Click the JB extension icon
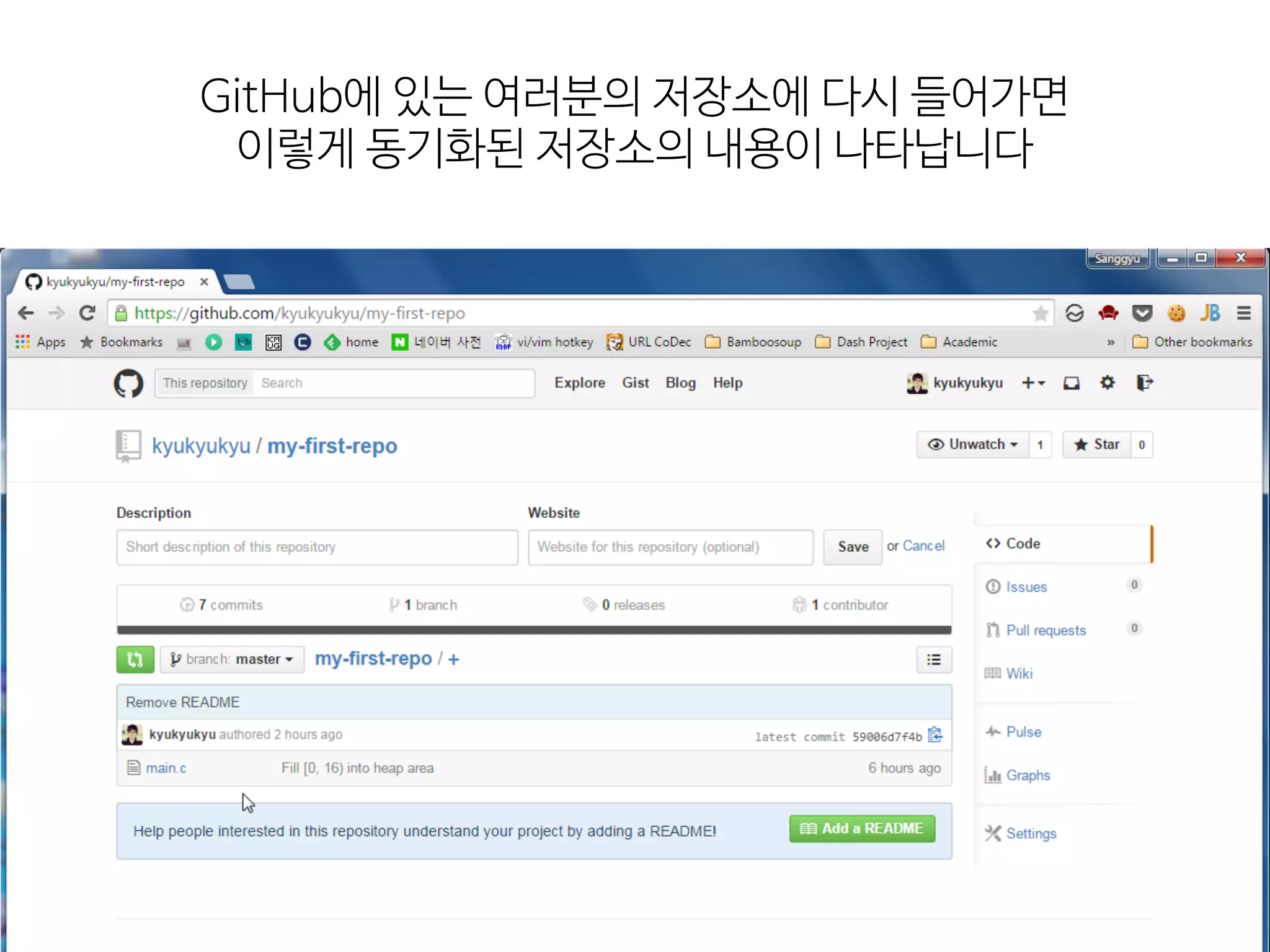Image resolution: width=1270 pixels, height=952 pixels. pos(1209,314)
